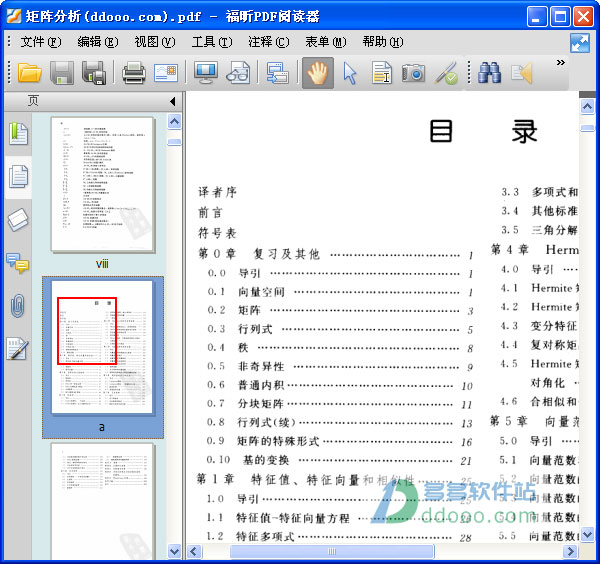Click the thumbnail panel scroll-up arrow
The width and height of the screenshot is (600, 564).
click(x=174, y=121)
